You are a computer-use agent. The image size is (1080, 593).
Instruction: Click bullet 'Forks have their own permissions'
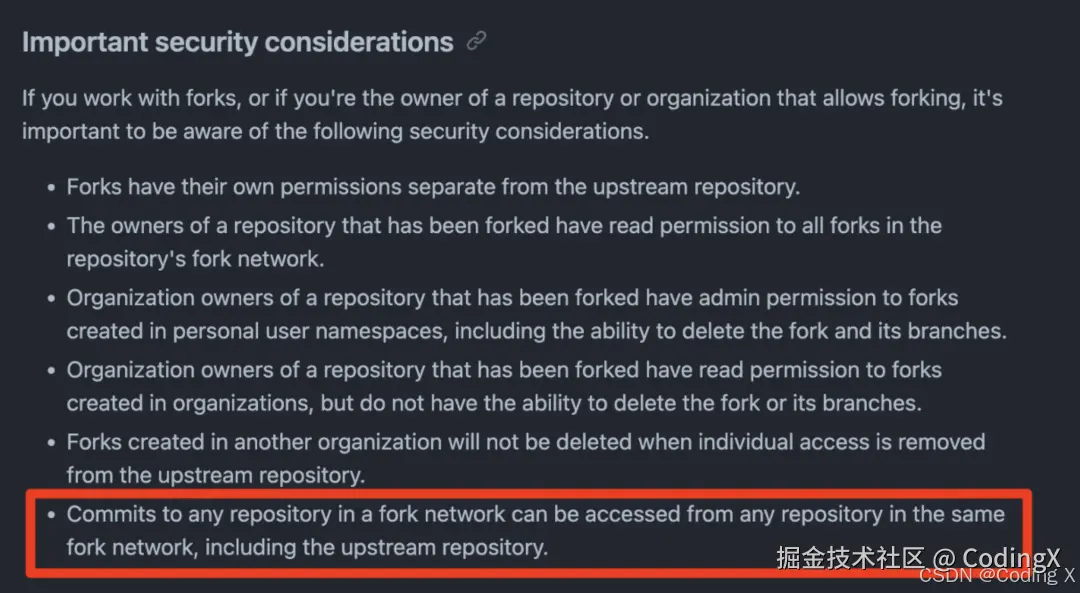(433, 187)
